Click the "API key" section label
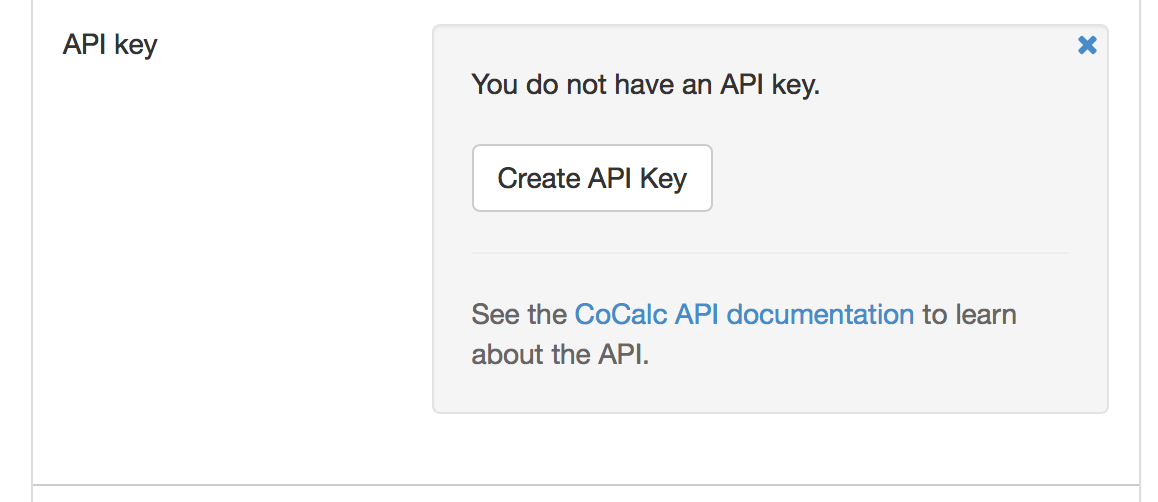Screen dimensions: 1158x502 pyautogui.click(x=110, y=45)
